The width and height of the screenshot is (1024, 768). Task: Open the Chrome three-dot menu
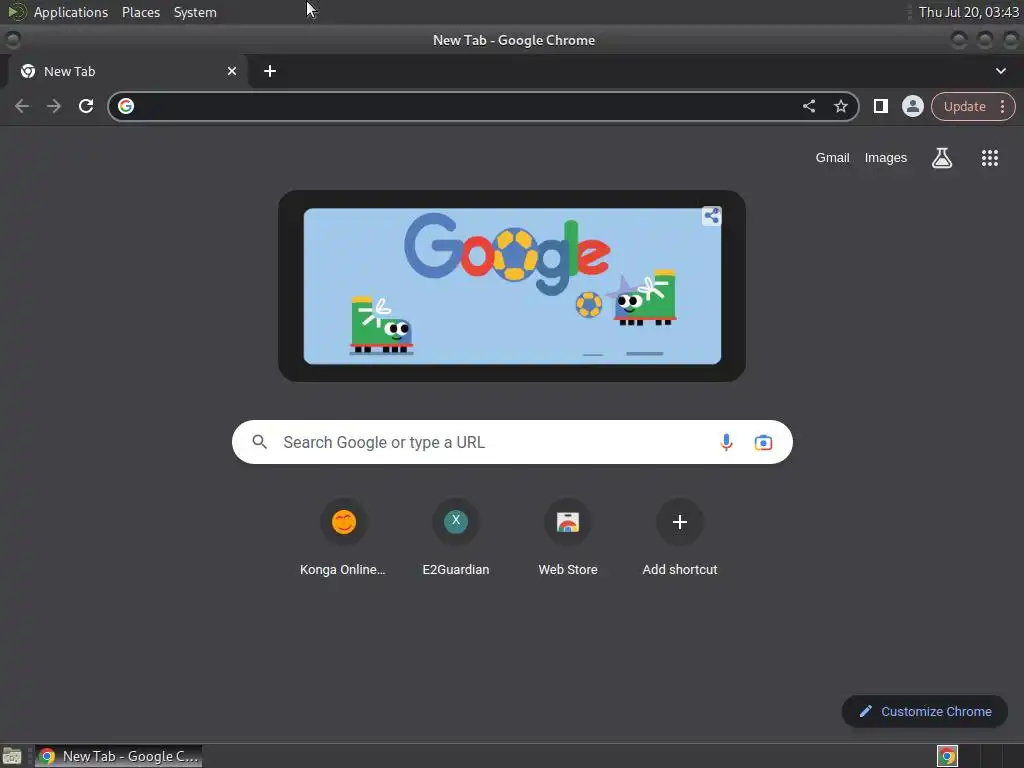1002,106
